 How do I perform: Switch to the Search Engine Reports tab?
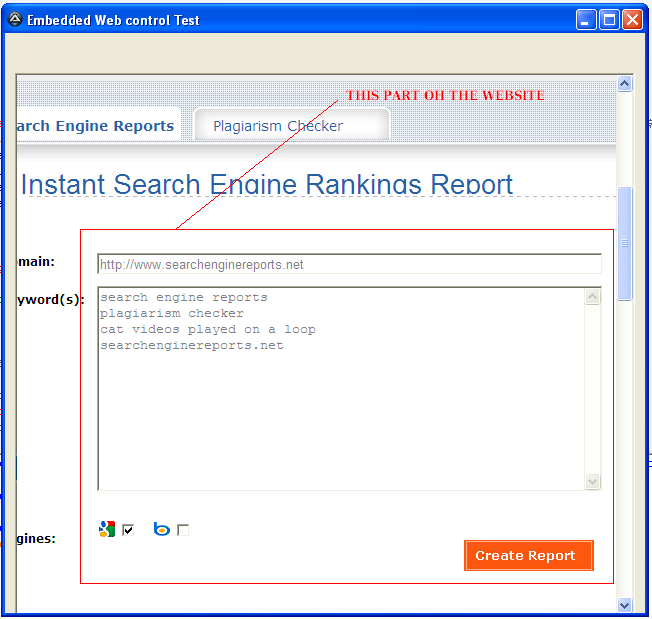(x=96, y=126)
